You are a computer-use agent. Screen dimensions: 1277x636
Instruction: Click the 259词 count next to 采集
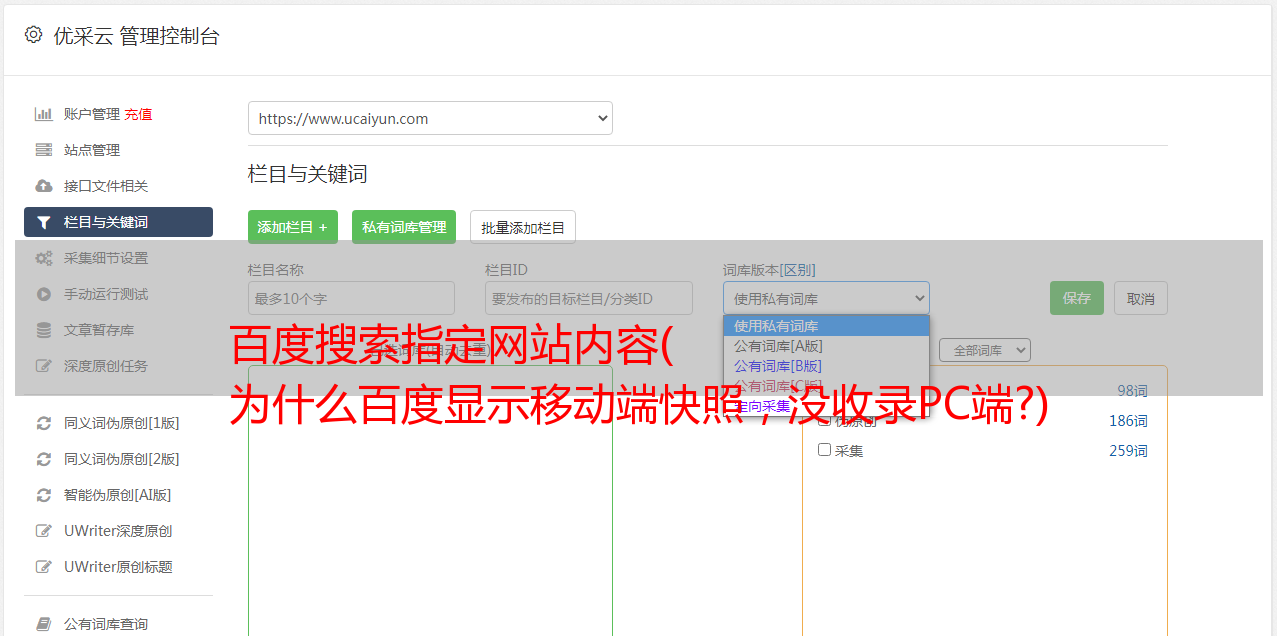click(x=1128, y=451)
